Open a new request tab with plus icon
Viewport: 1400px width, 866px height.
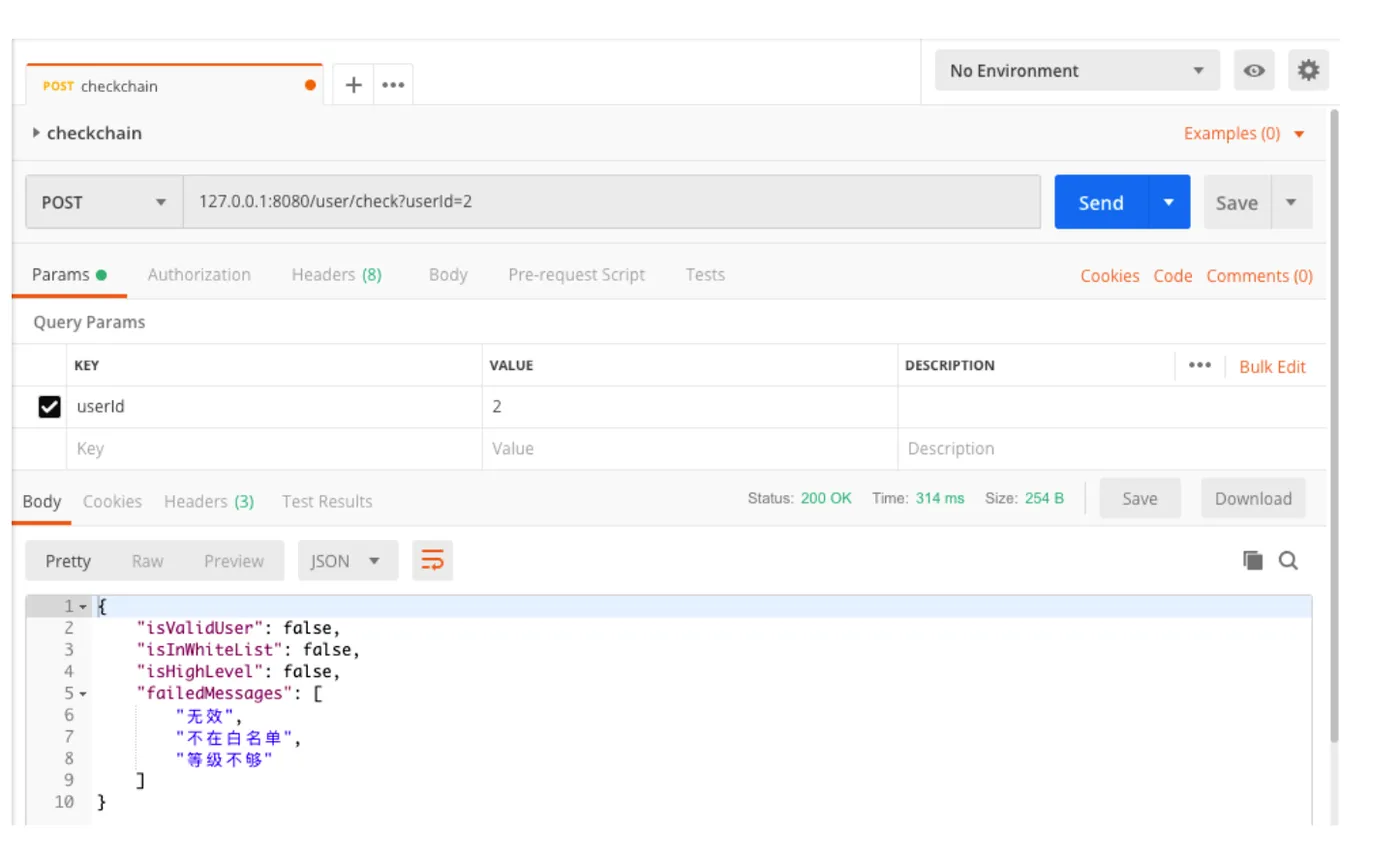(x=353, y=85)
